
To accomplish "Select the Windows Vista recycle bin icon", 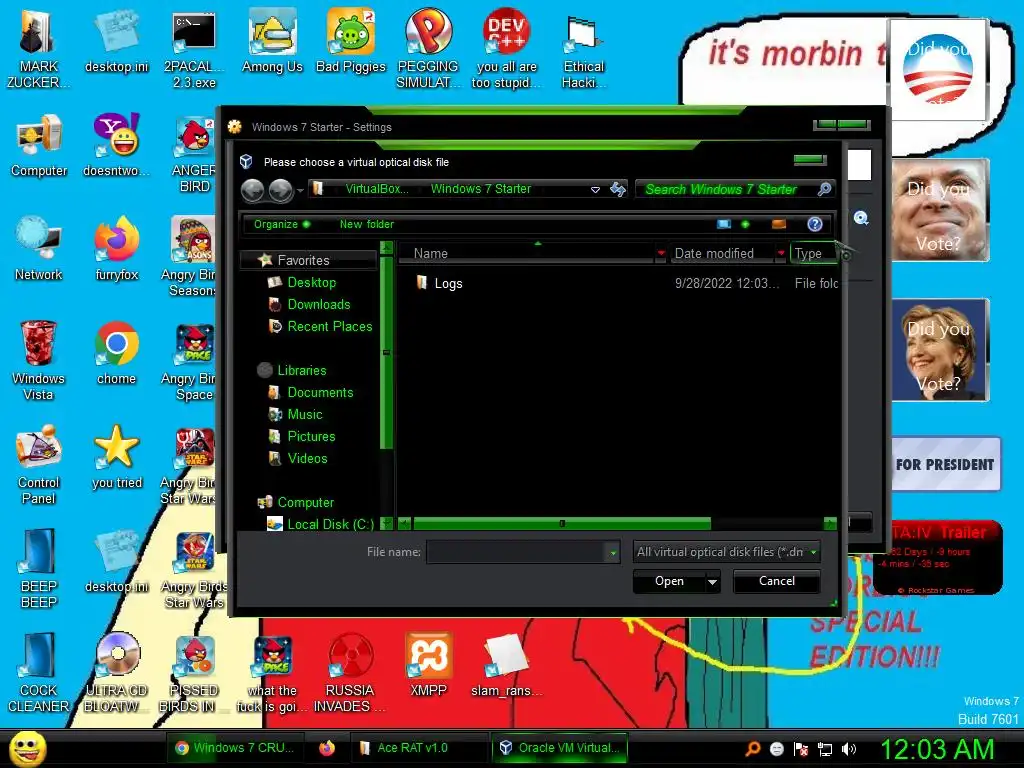I will (38, 361).
